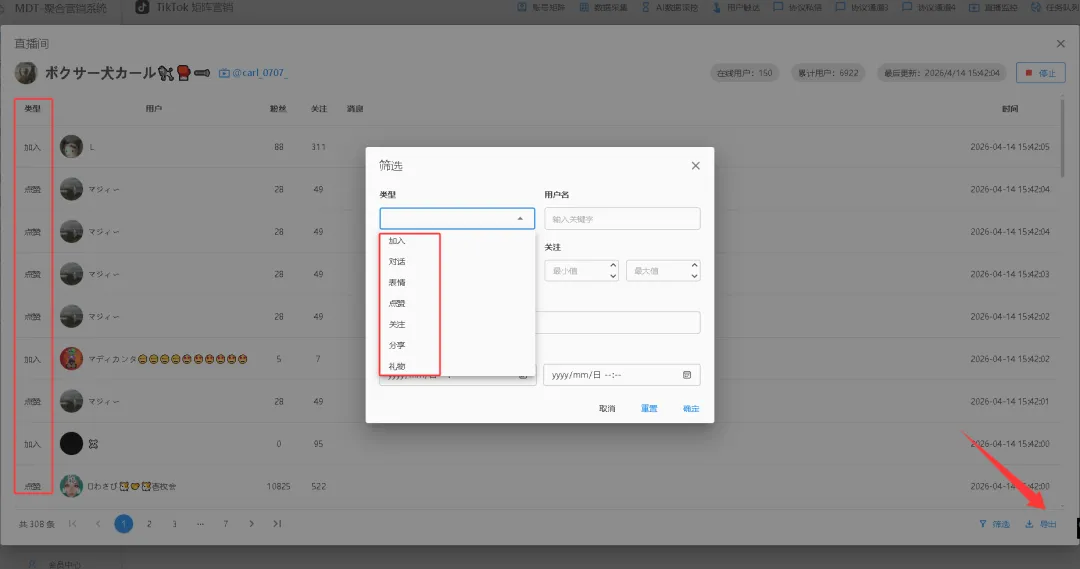Image resolution: width=1080 pixels, height=569 pixels.
Task: Close the 筛选 dialog with X
Action: click(x=696, y=165)
